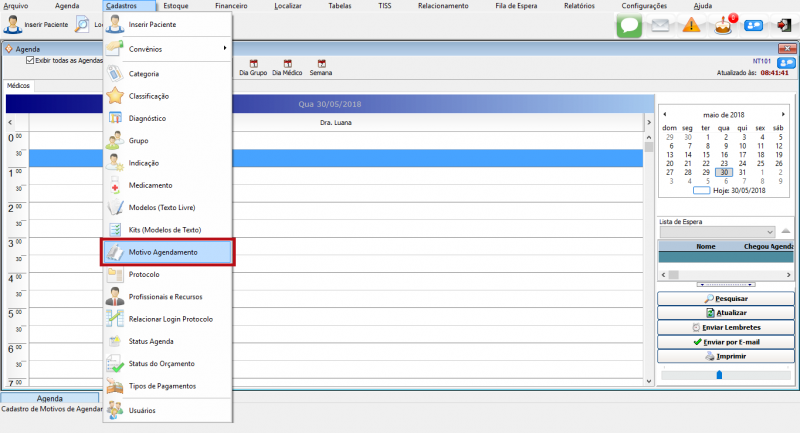Screen dimensions: 800x433
Task: Click the envelope mail icon
Action: tap(660, 26)
